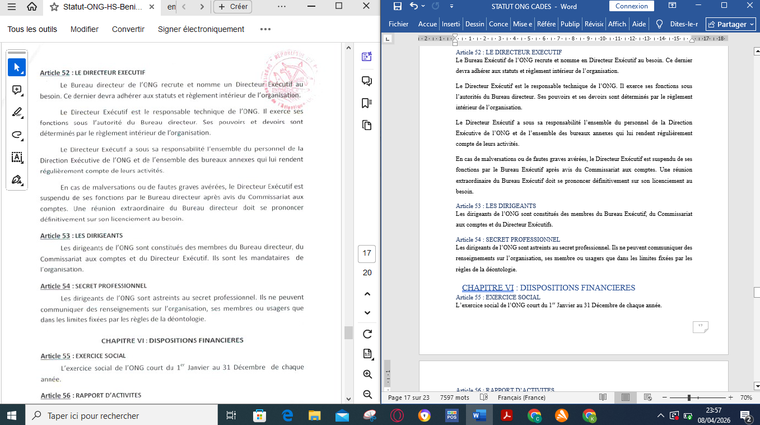This screenshot has width=760, height=425.
Task: Click the zoom in plus in Word
Action: (730, 397)
